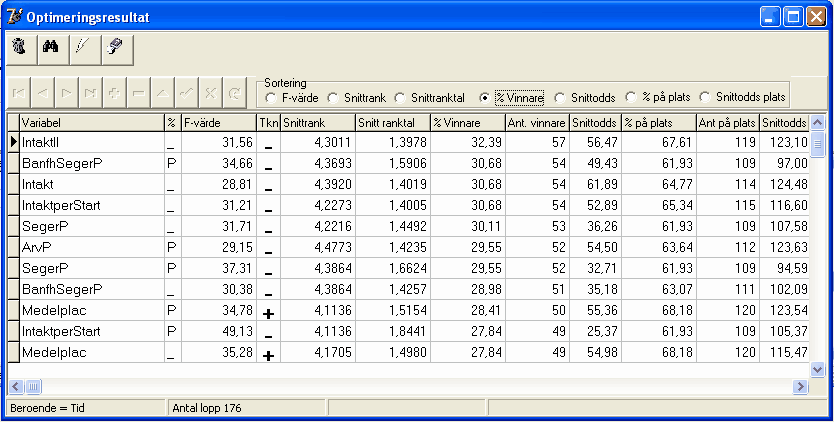The width and height of the screenshot is (834, 422).
Task: Jump to last record in navigator
Action: pyautogui.click(x=90, y=93)
